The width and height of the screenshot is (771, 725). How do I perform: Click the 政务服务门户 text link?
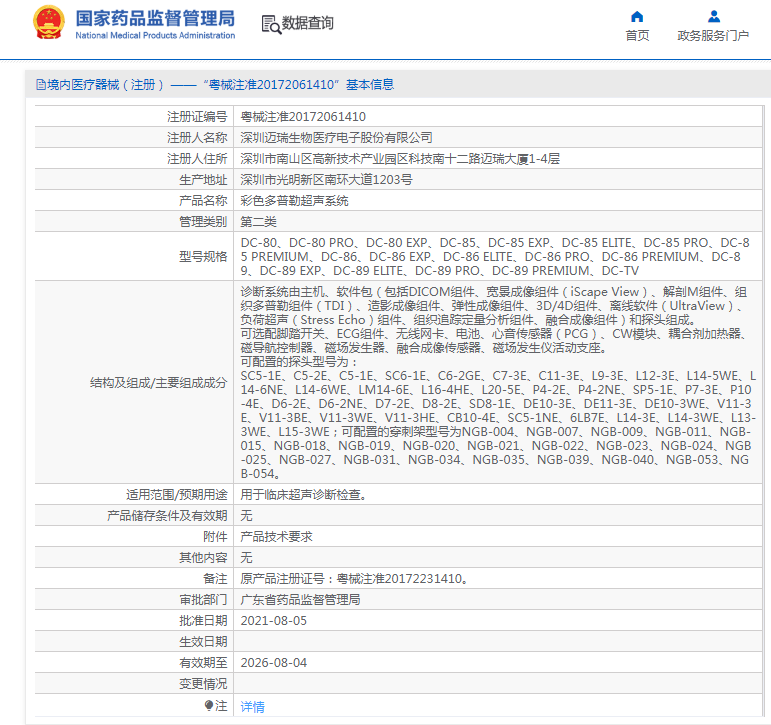pos(713,35)
